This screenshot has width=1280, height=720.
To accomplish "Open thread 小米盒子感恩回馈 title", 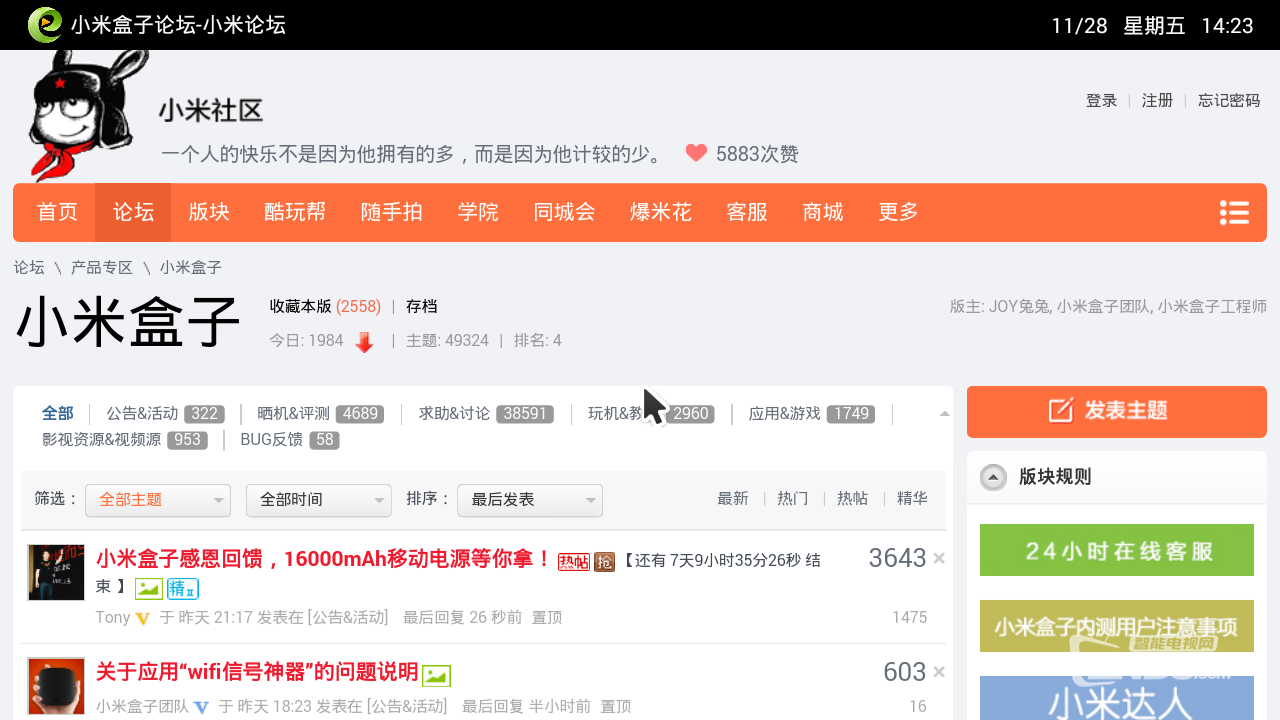I will pyautogui.click(x=324, y=558).
